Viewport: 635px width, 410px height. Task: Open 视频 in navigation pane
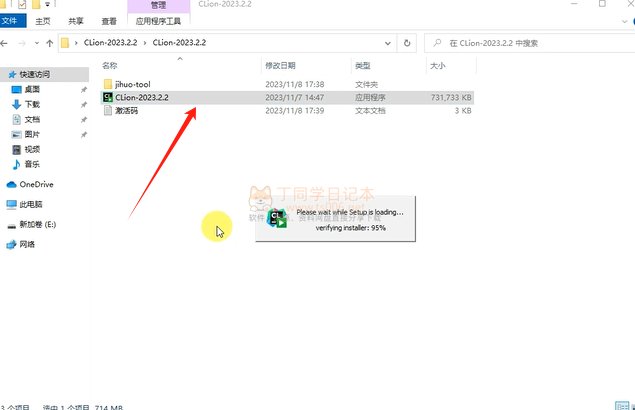pyautogui.click(x=32, y=149)
